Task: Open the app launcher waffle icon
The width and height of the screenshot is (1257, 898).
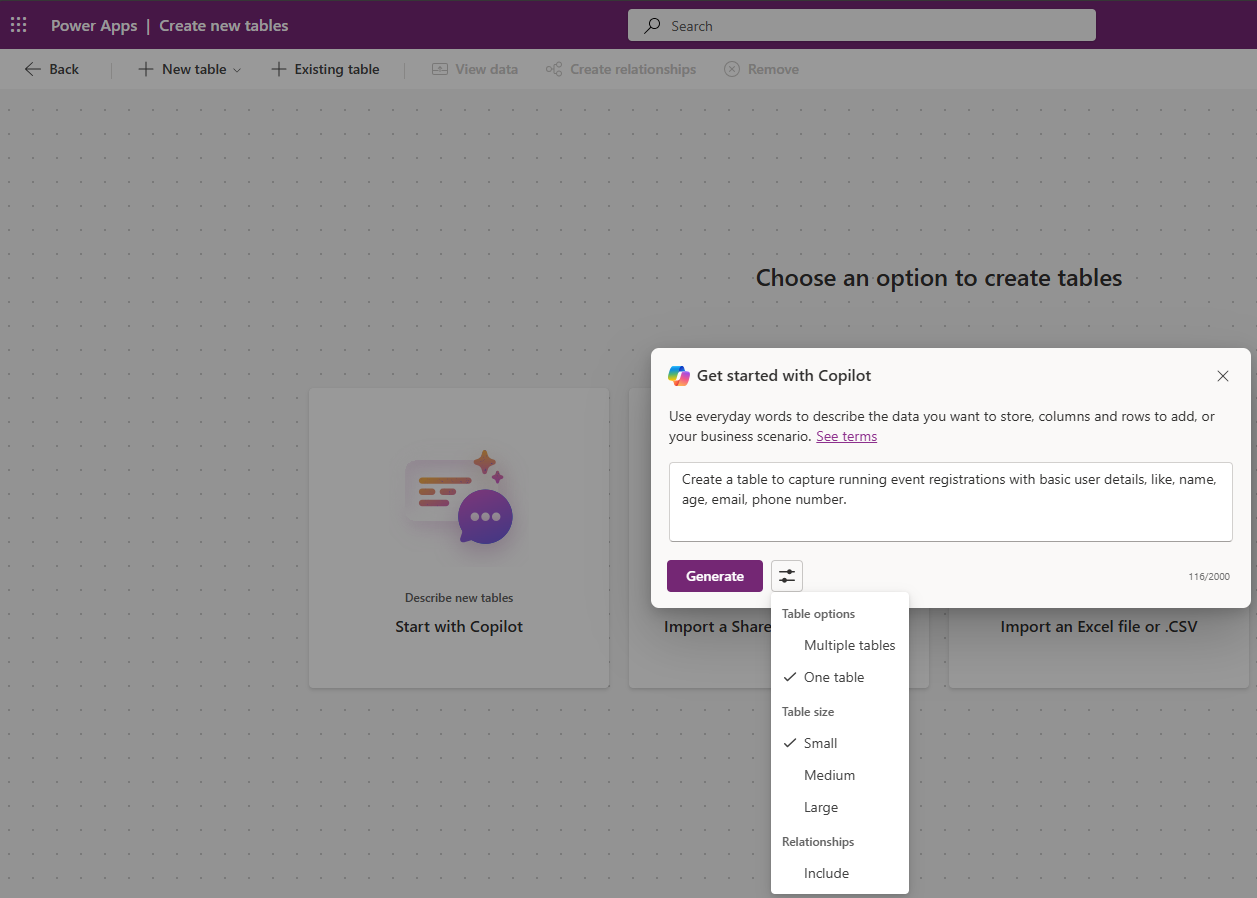Action: (19, 25)
